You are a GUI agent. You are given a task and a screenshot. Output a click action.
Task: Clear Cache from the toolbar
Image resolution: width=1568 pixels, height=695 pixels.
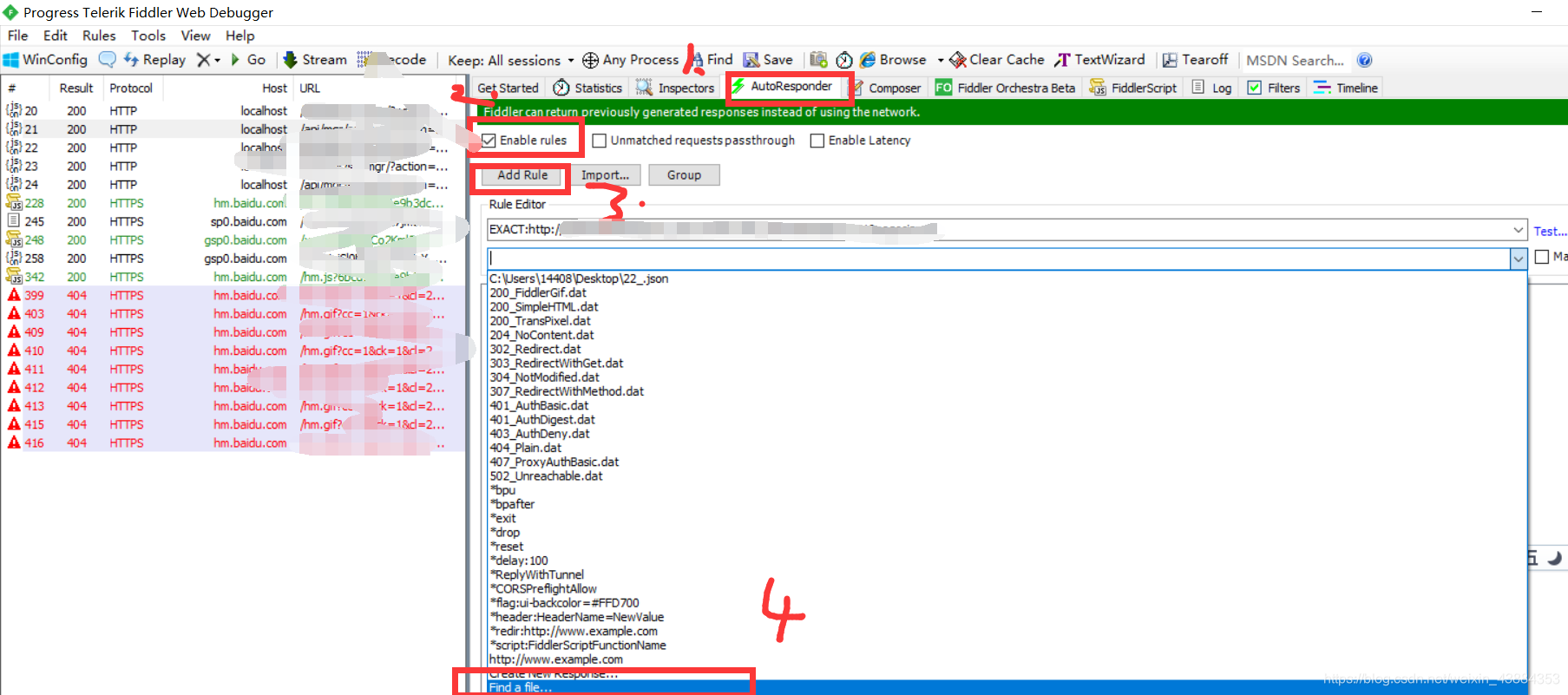click(997, 60)
